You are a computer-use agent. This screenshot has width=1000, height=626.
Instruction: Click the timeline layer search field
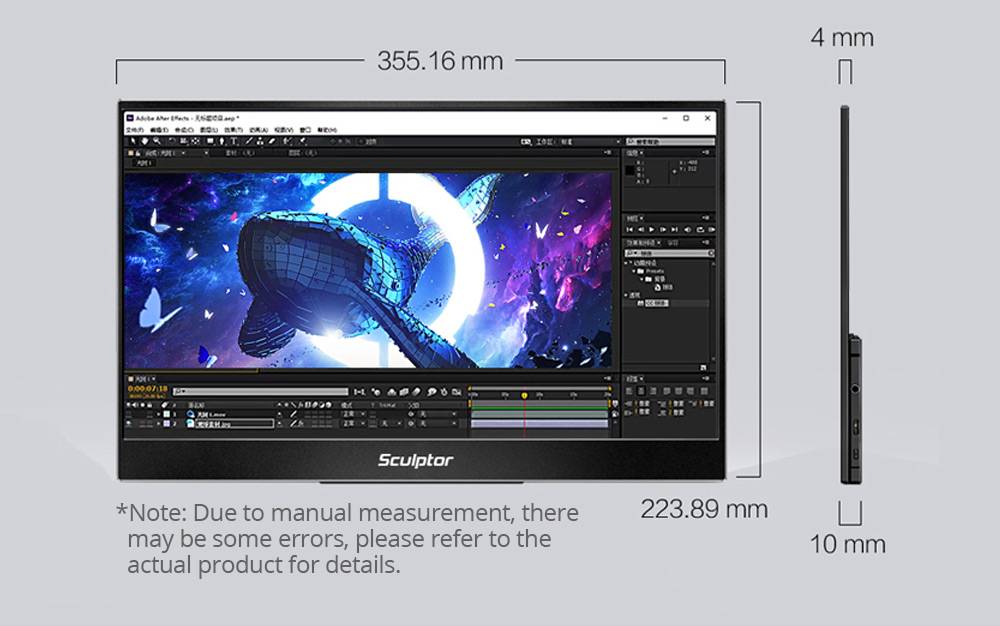[x=260, y=392]
